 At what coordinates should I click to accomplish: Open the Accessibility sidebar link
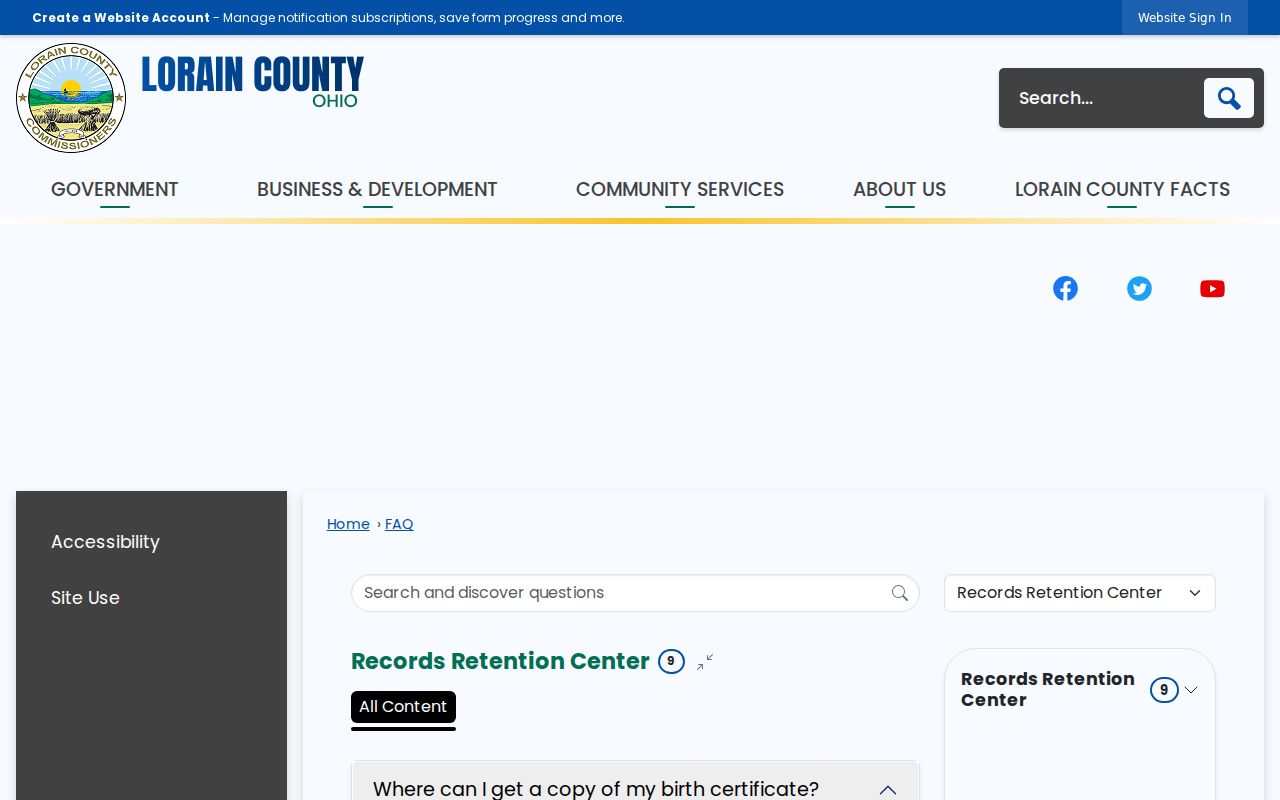[x=105, y=542]
